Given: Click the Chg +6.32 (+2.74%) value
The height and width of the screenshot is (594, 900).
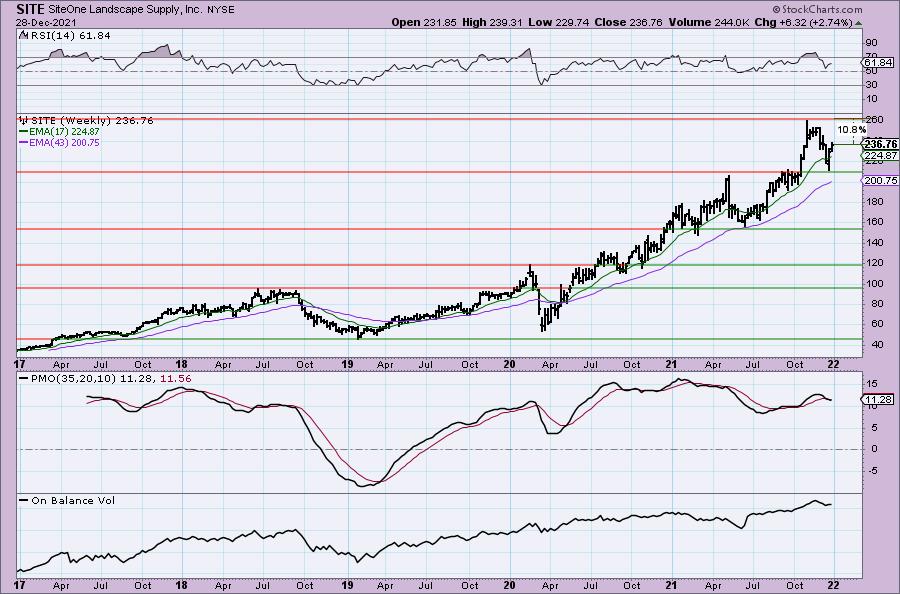Looking at the screenshot, I should [802, 22].
